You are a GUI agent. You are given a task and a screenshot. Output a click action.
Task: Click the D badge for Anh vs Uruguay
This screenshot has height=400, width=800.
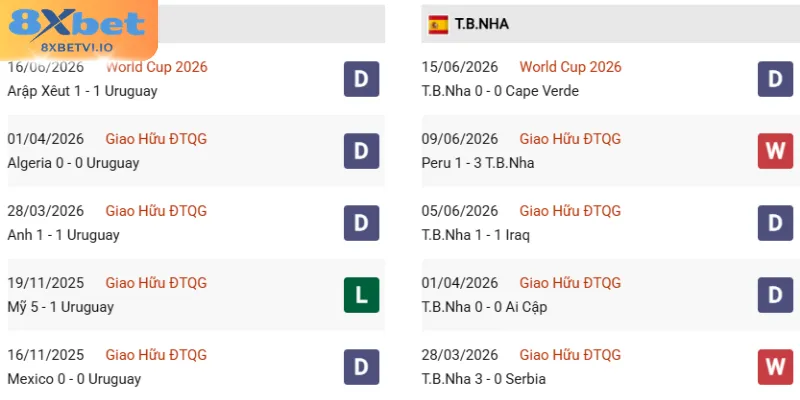[361, 223]
